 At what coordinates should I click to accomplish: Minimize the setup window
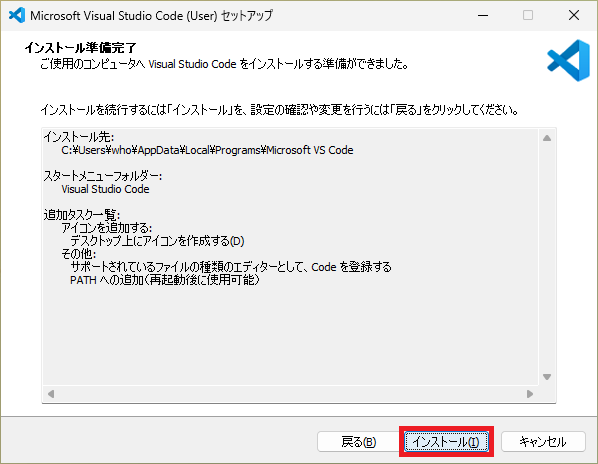point(483,15)
